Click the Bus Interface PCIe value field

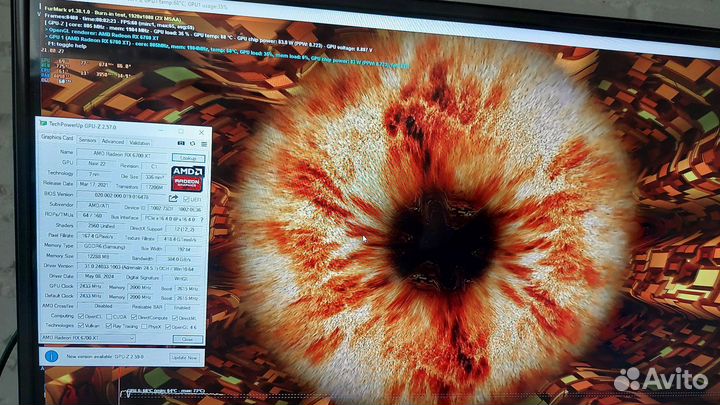[x=169, y=219]
